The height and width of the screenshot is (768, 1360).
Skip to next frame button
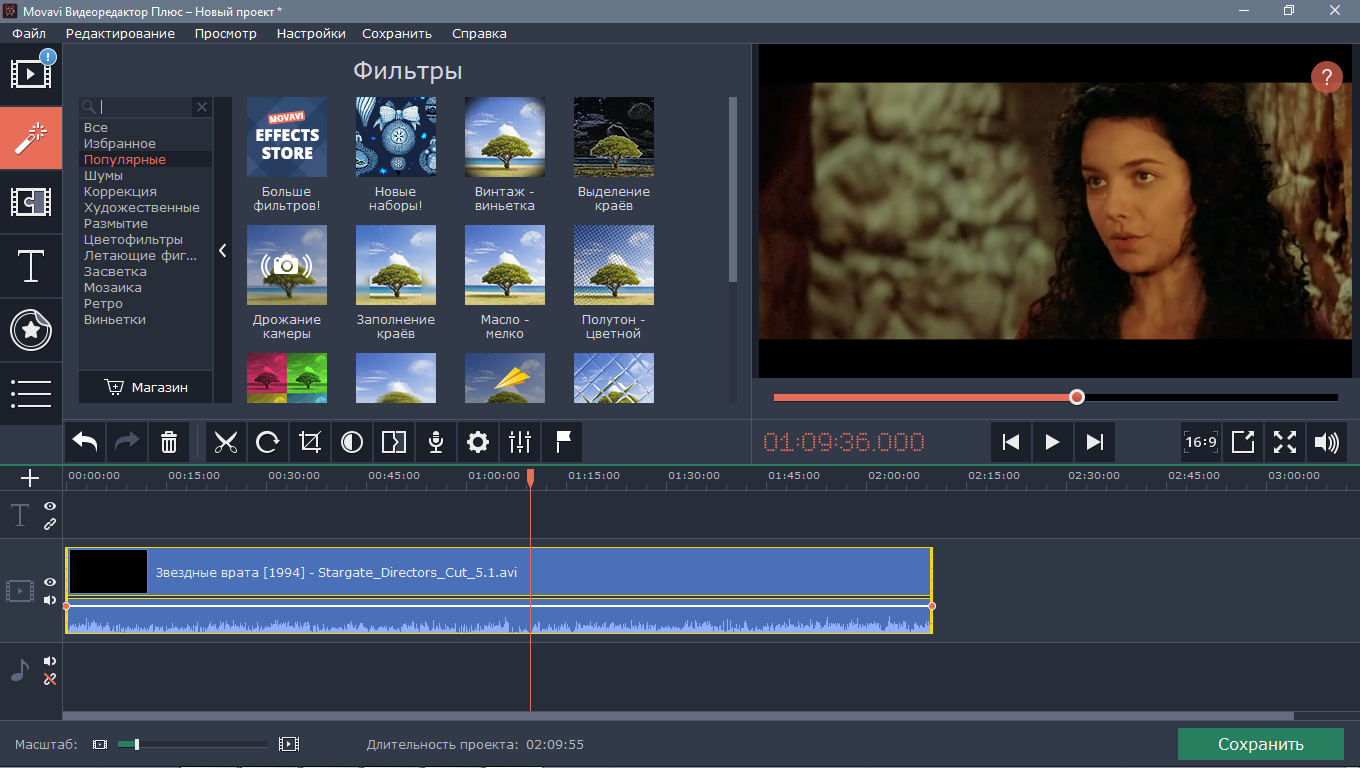1094,442
